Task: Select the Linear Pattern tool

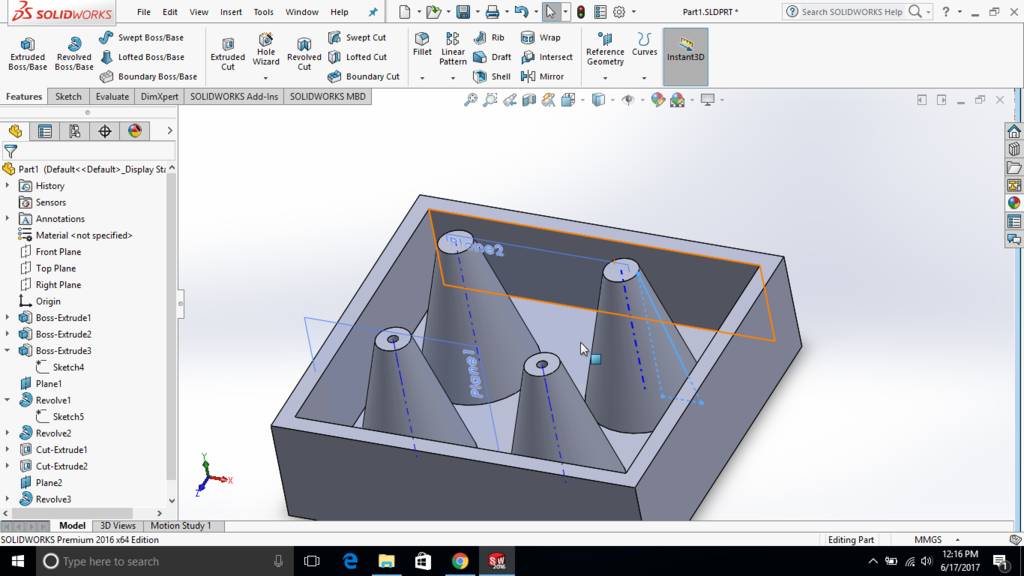Action: pyautogui.click(x=453, y=49)
